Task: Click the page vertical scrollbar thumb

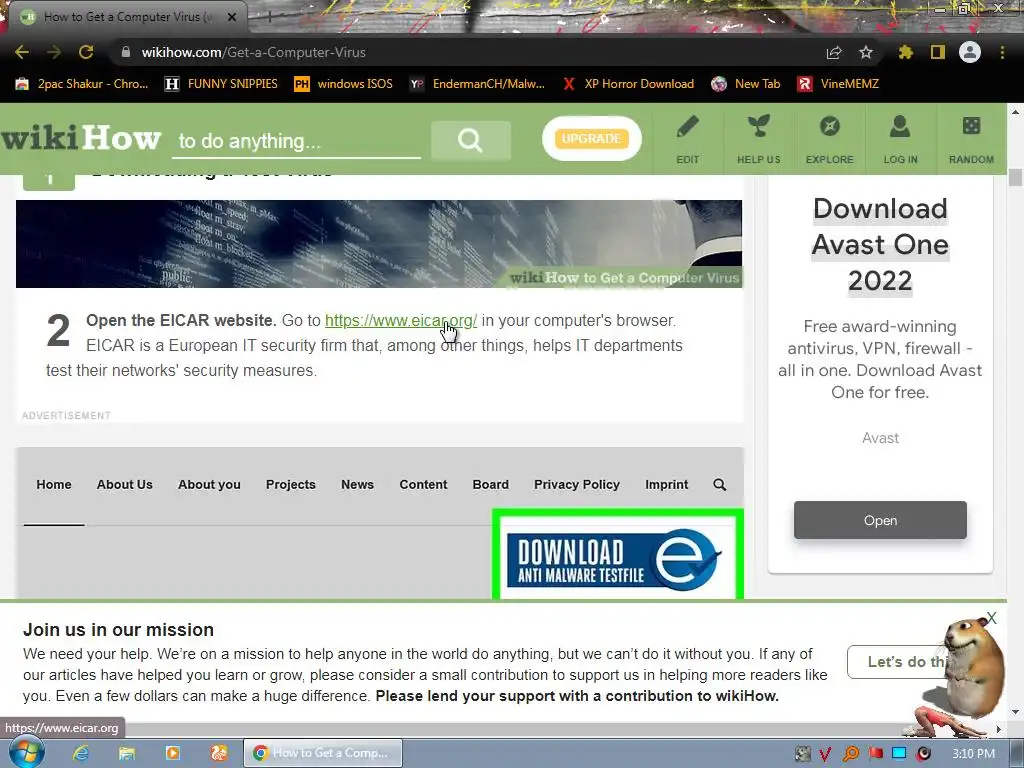Action: click(1015, 177)
